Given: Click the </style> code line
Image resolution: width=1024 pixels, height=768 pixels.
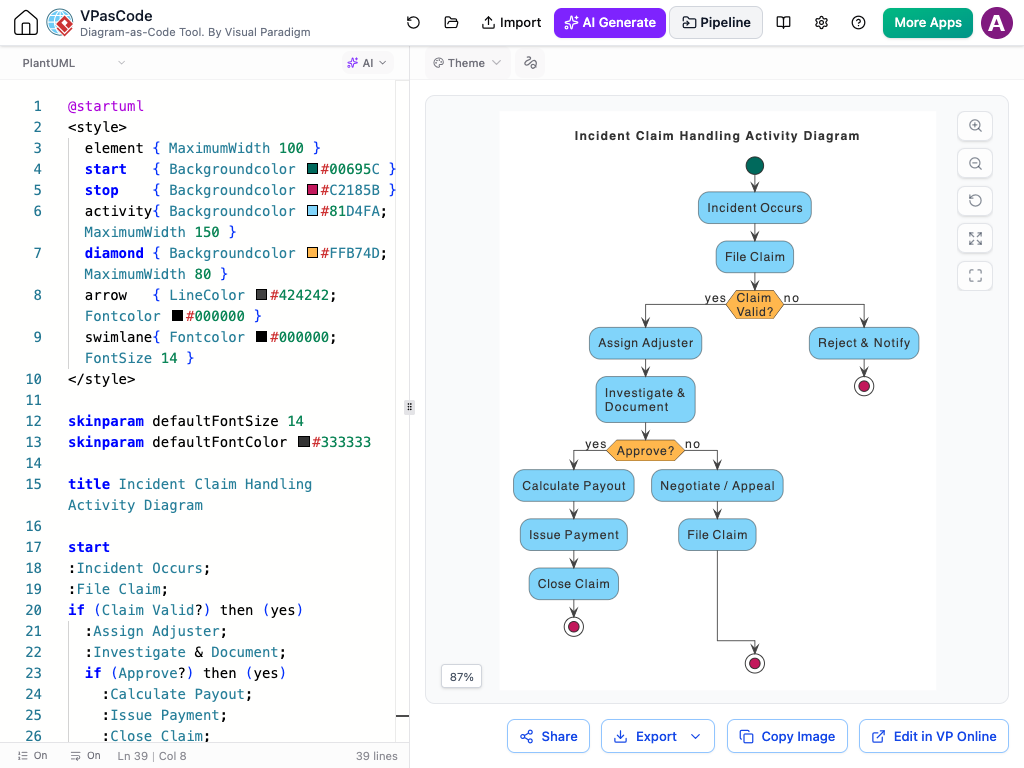Looking at the screenshot, I should point(101,379).
